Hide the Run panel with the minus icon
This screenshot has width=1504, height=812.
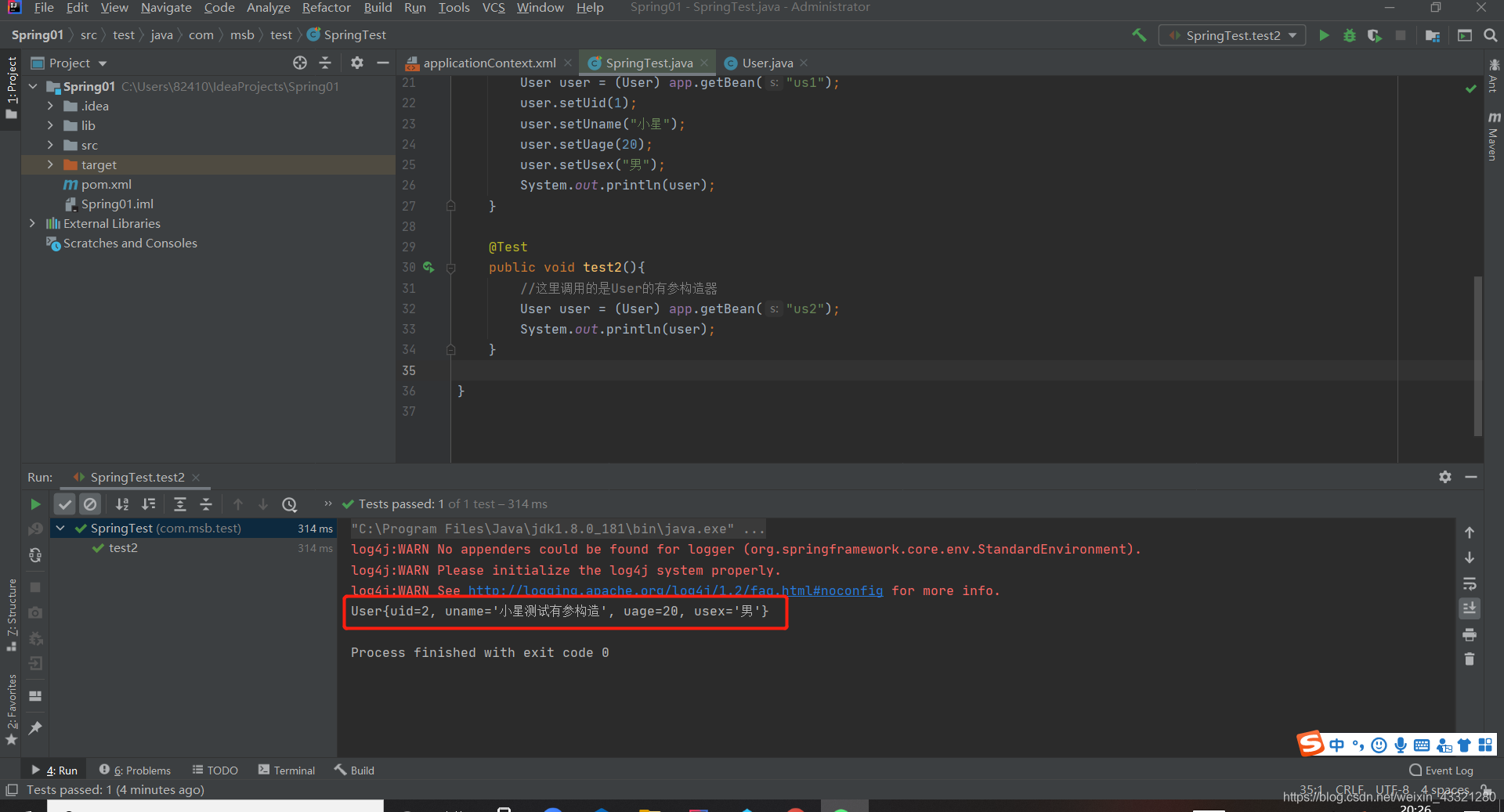(x=1471, y=477)
